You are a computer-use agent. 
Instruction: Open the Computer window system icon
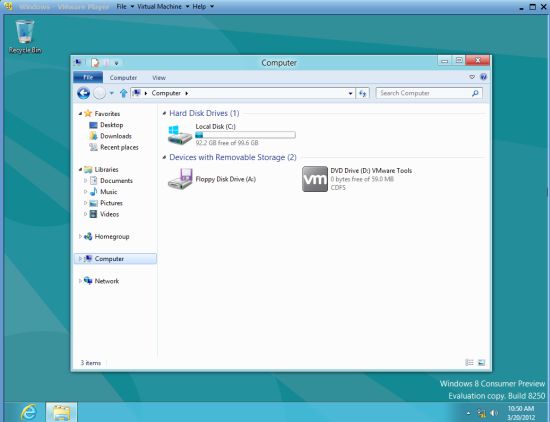[x=78, y=63]
